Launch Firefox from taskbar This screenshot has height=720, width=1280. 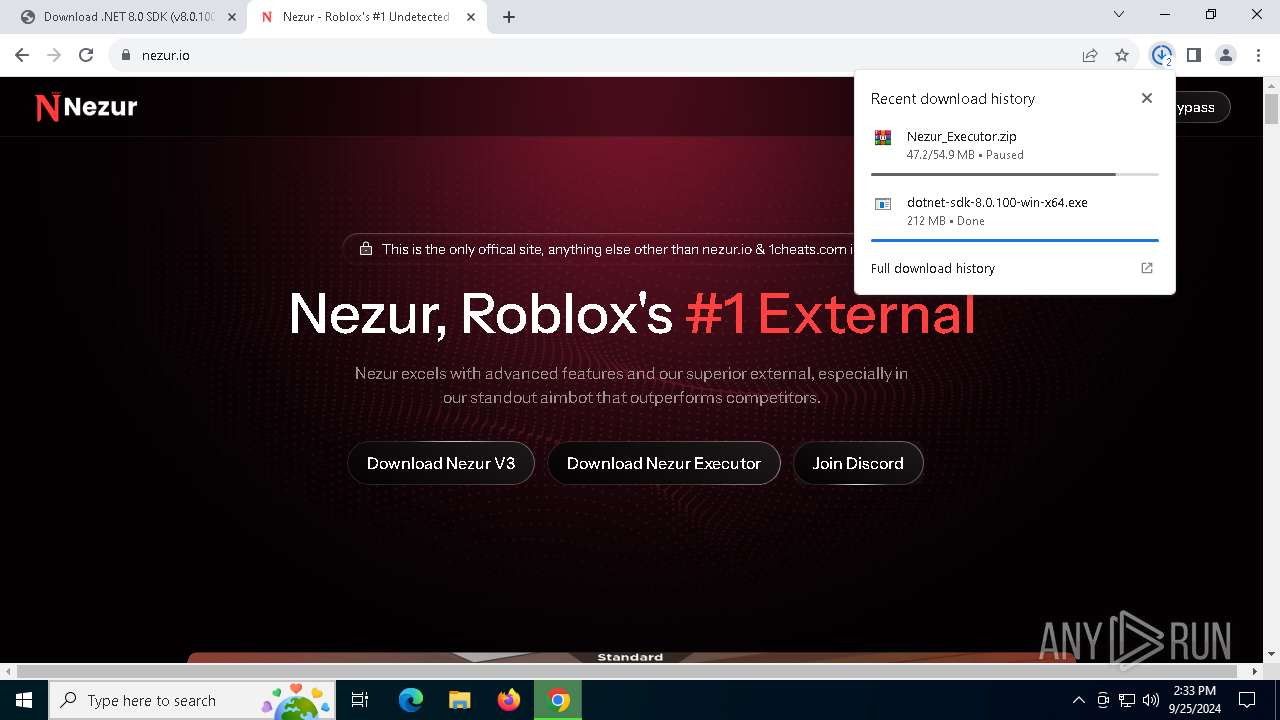pos(509,700)
